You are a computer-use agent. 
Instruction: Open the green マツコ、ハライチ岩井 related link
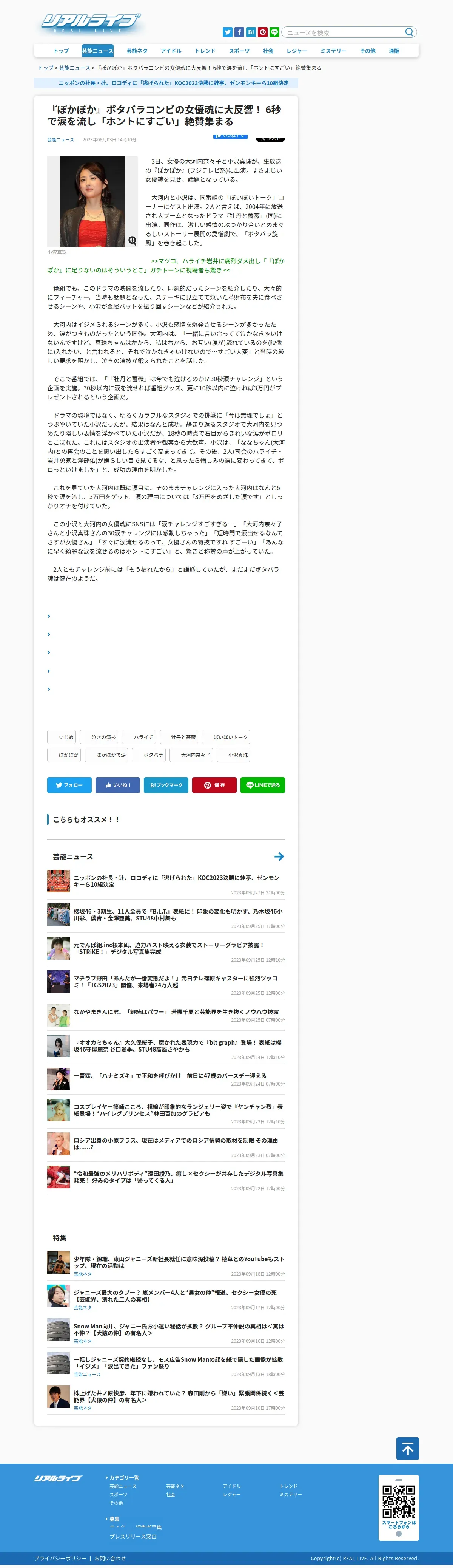click(166, 265)
